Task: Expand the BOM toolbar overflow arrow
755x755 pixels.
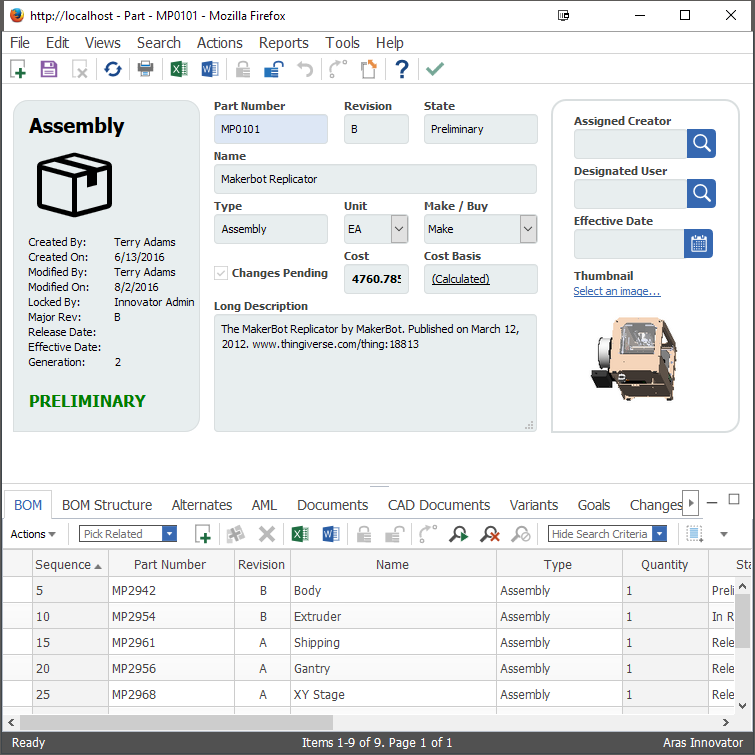Action: [723, 534]
